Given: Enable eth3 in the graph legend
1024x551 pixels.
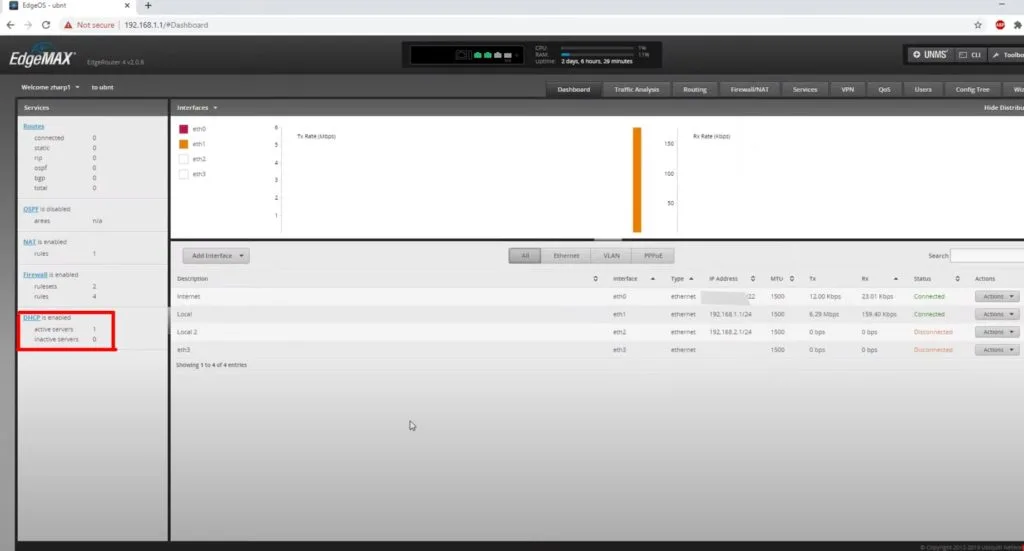Looking at the screenshot, I should pos(184,174).
